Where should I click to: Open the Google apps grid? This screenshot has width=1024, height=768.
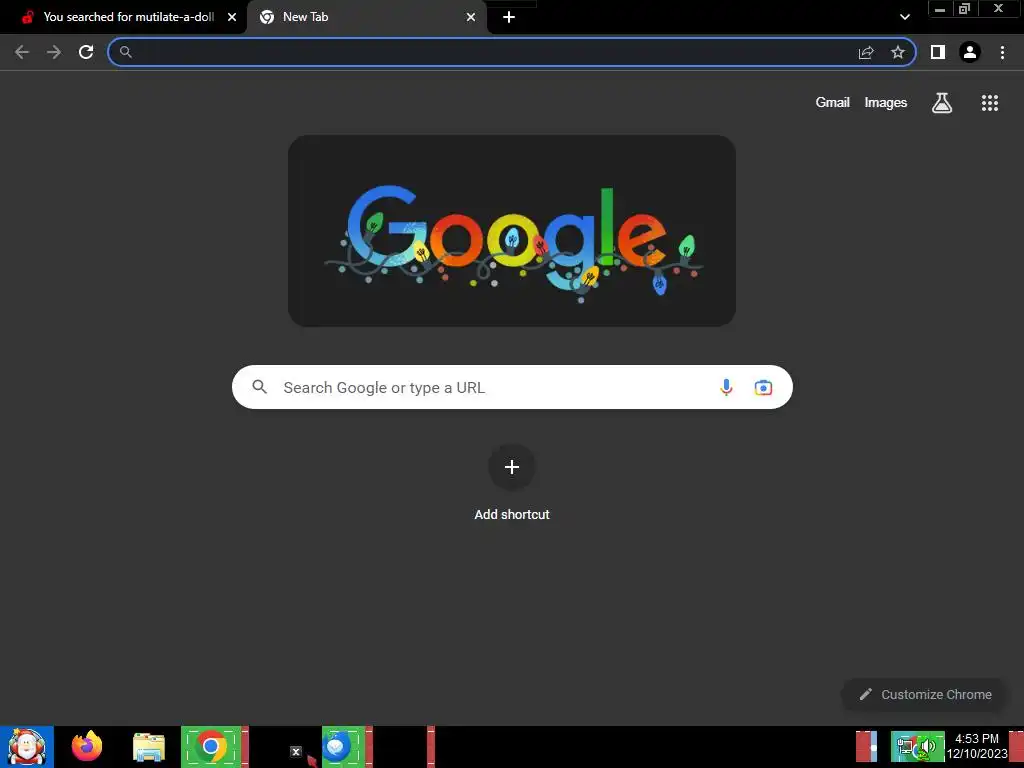click(x=990, y=103)
